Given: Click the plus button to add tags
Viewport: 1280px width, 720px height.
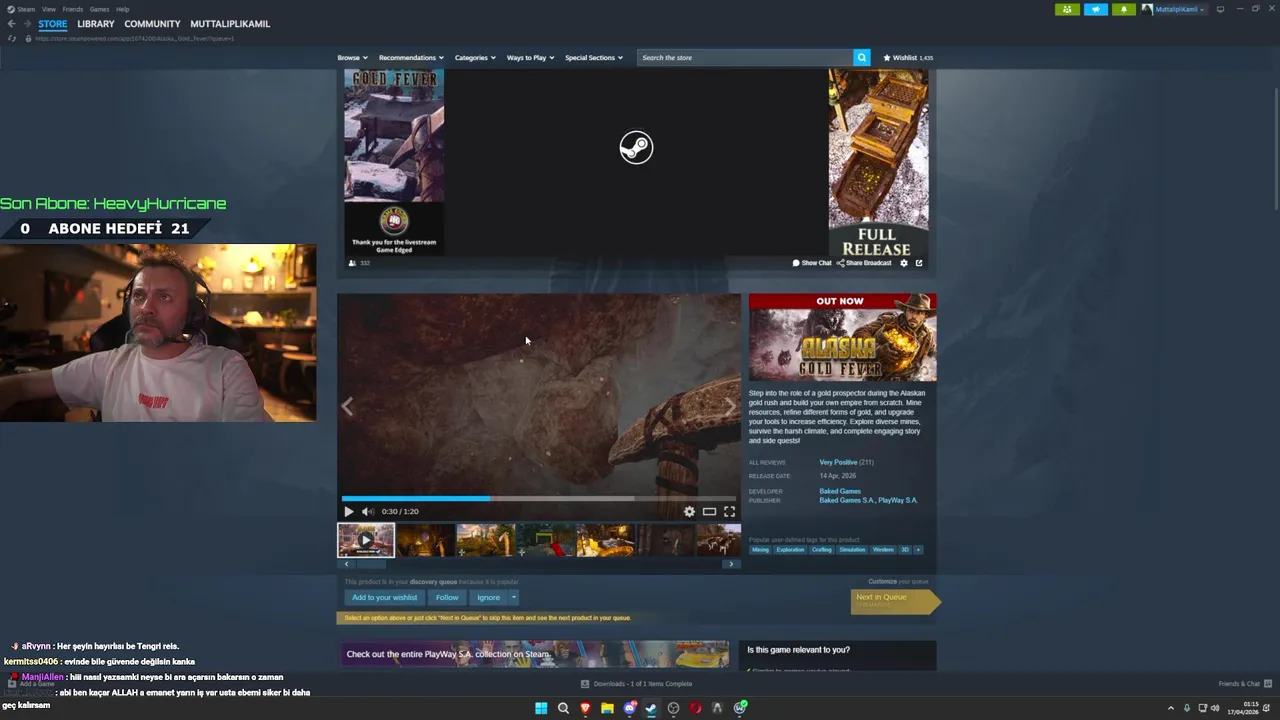Looking at the screenshot, I should (918, 549).
